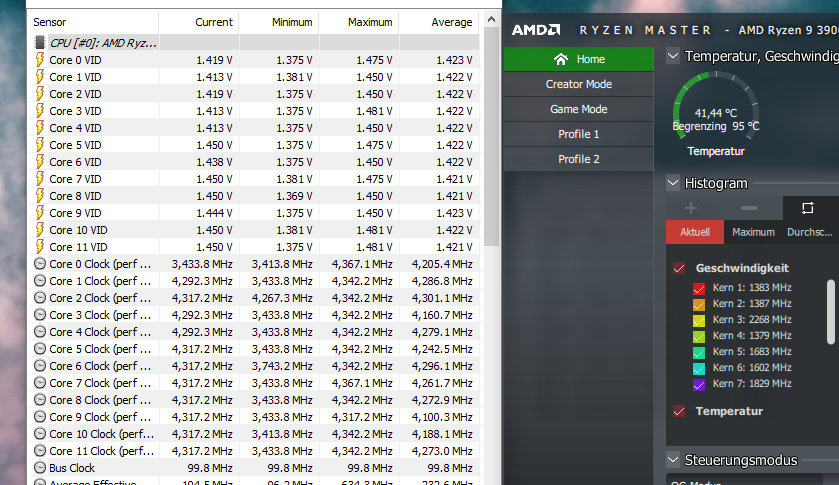Toggle the Kern 6 cyan checkbox

tap(699, 368)
